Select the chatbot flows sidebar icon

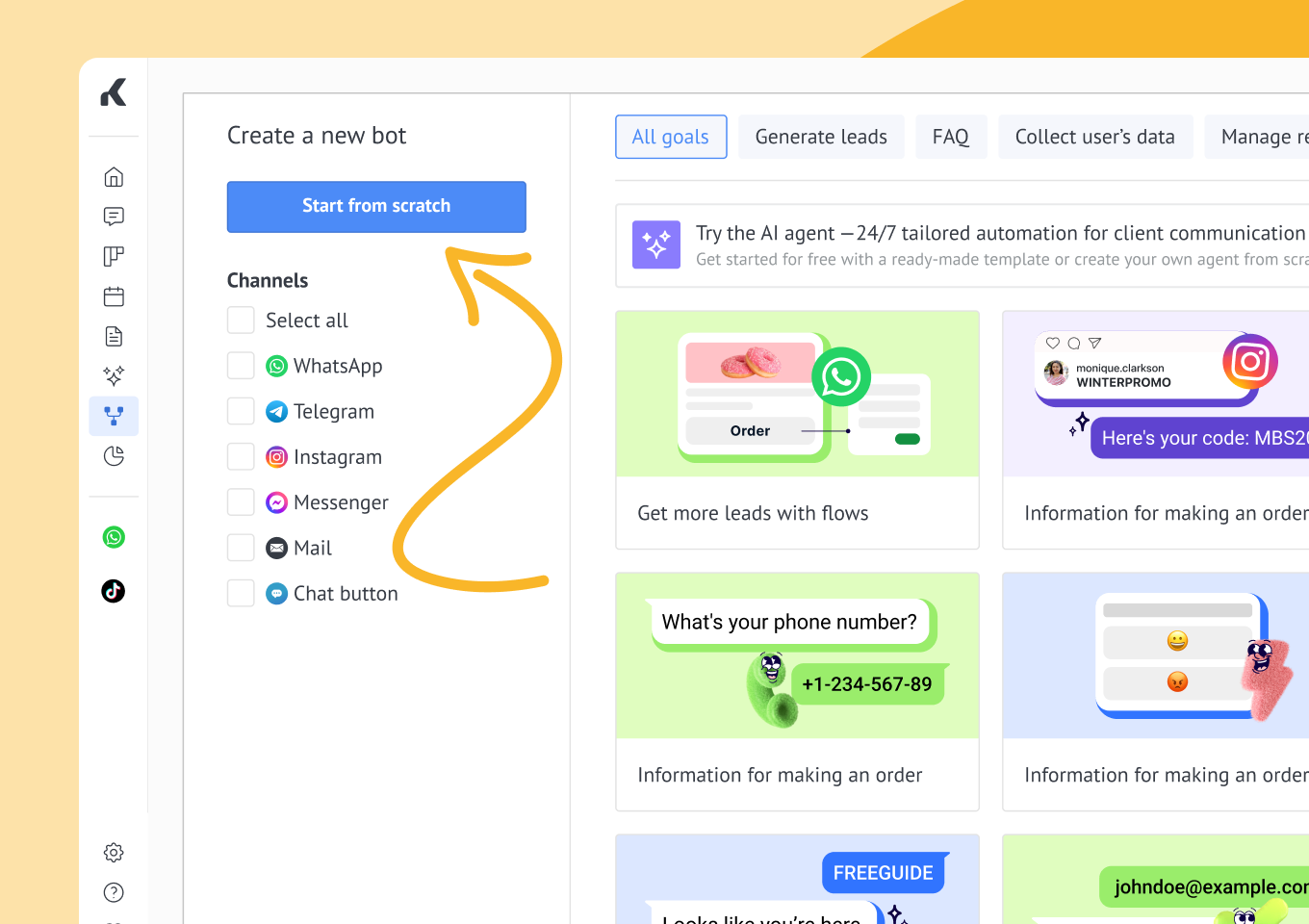pos(114,416)
